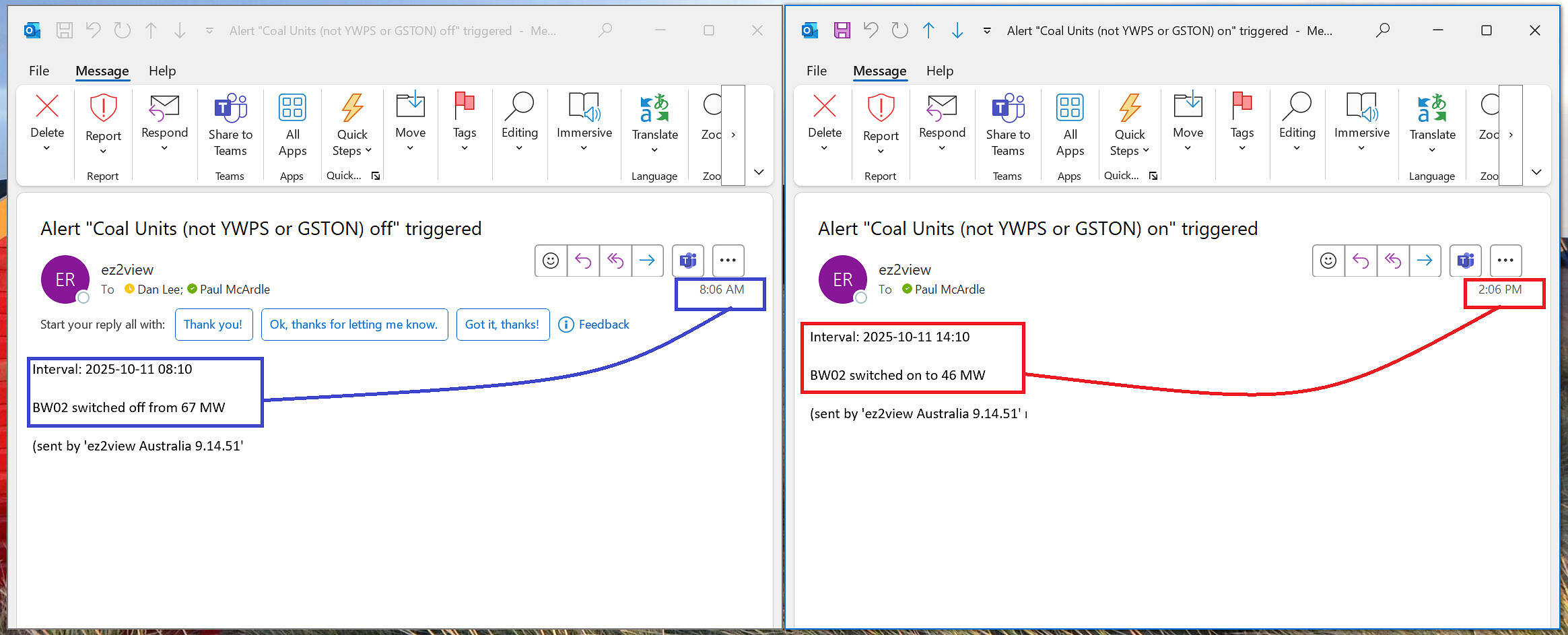Click Reply All arrow in right email
This screenshot has width=1568, height=635.
[x=1392, y=261]
